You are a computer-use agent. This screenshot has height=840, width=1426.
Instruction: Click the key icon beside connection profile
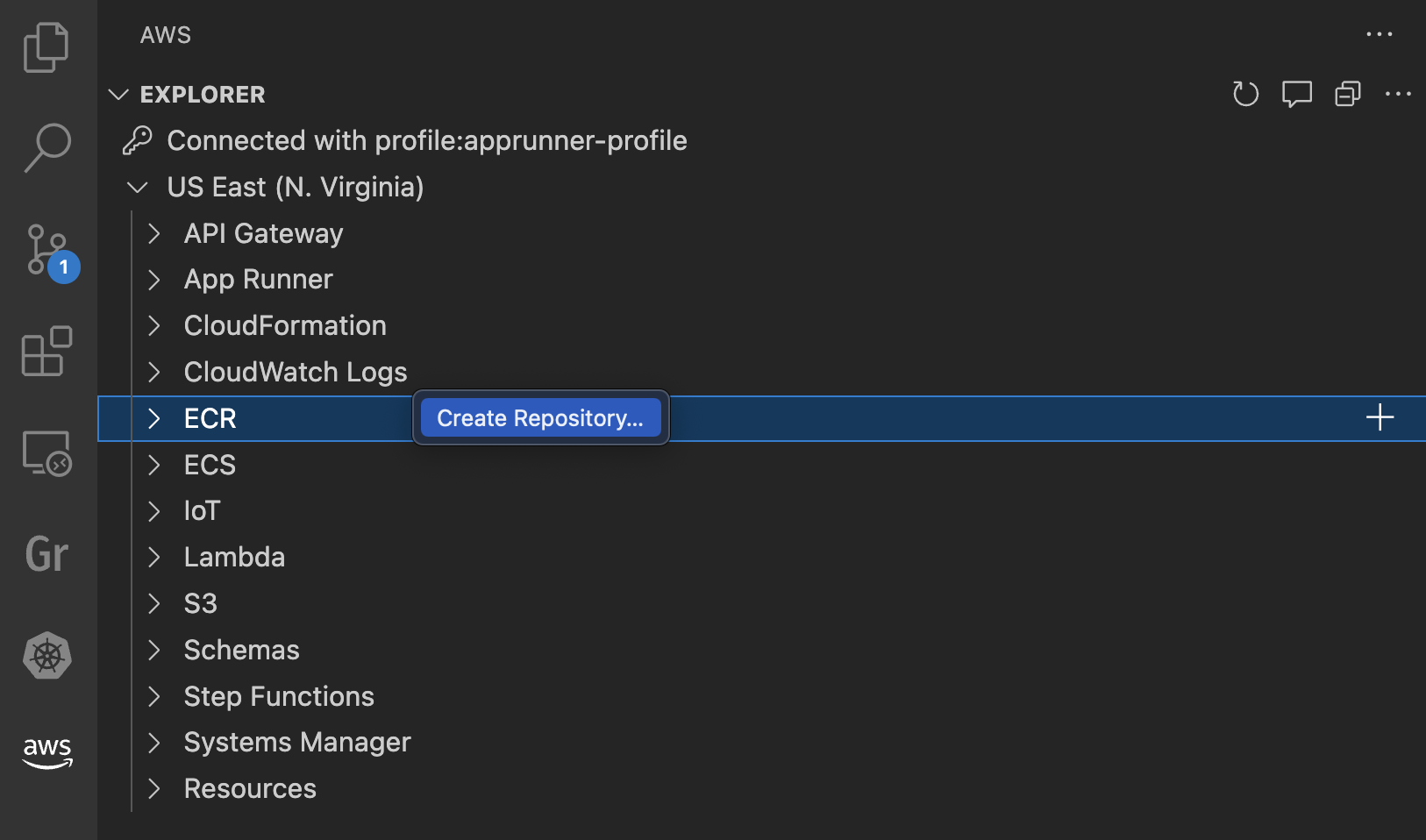coord(138,140)
